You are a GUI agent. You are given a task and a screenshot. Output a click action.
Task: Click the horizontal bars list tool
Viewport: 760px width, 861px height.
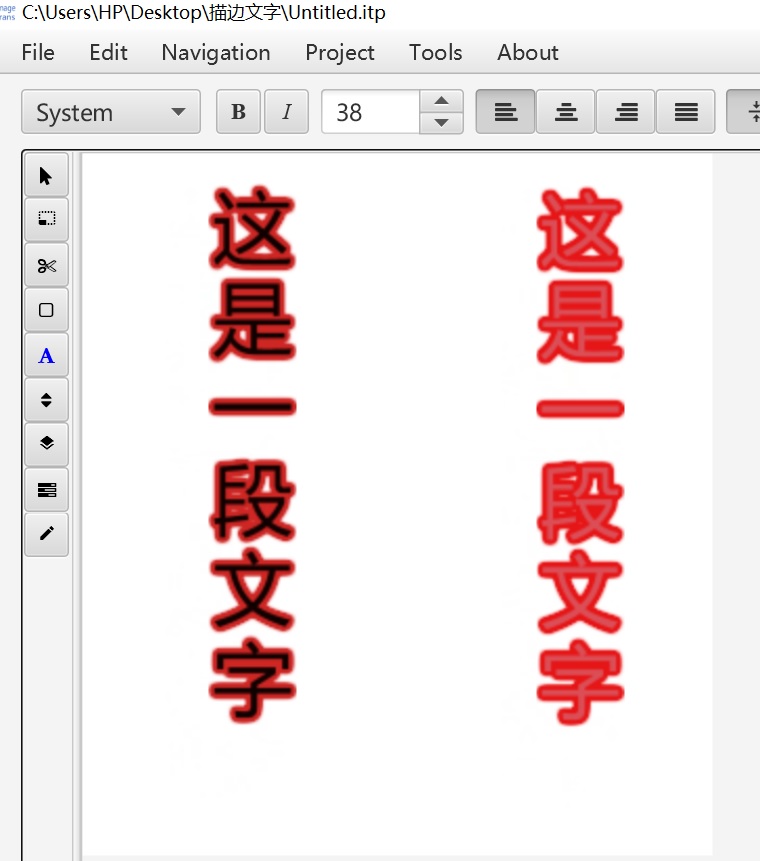pyautogui.click(x=46, y=489)
